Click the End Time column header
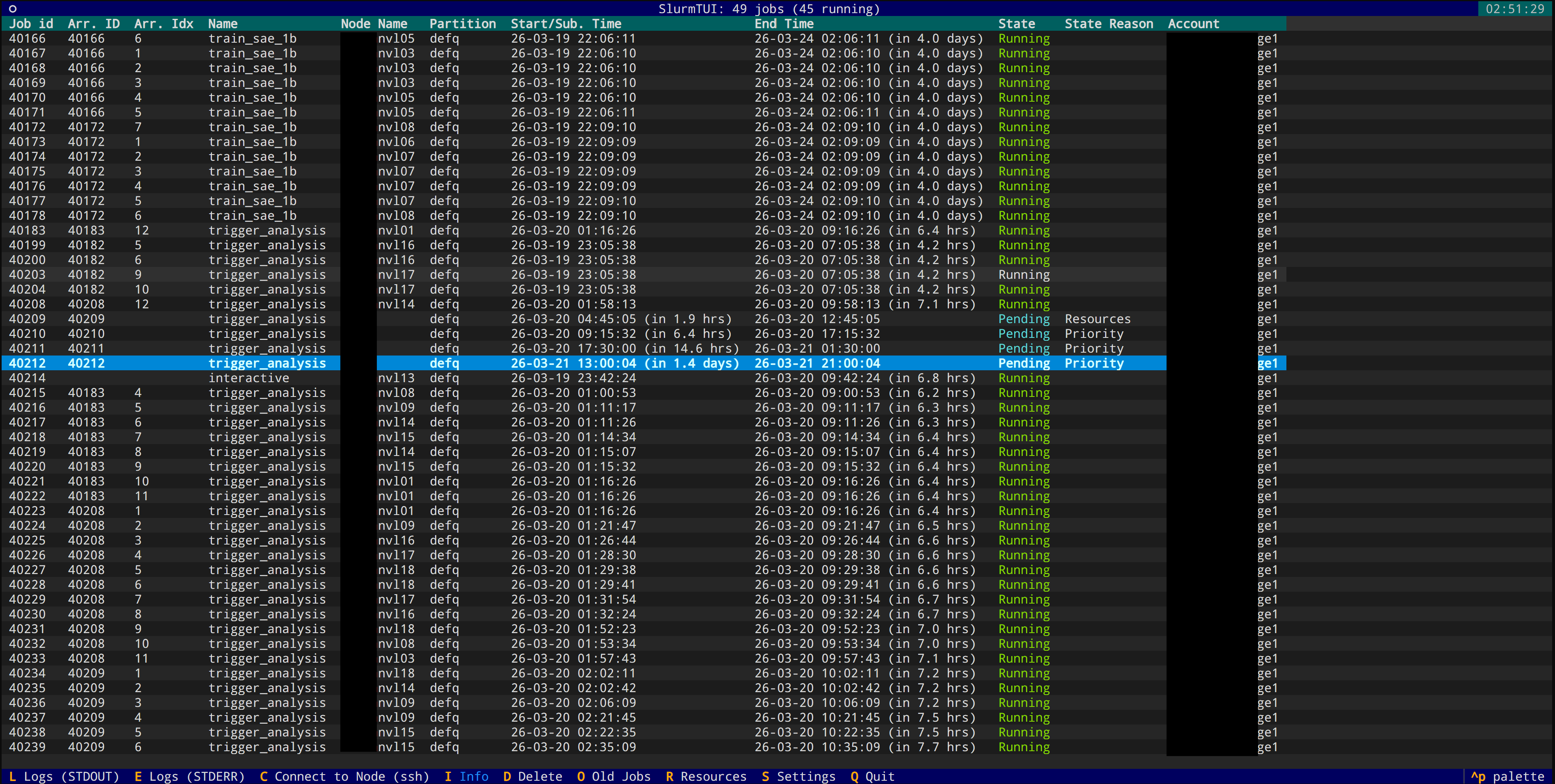The height and width of the screenshot is (784, 1555). [x=784, y=23]
